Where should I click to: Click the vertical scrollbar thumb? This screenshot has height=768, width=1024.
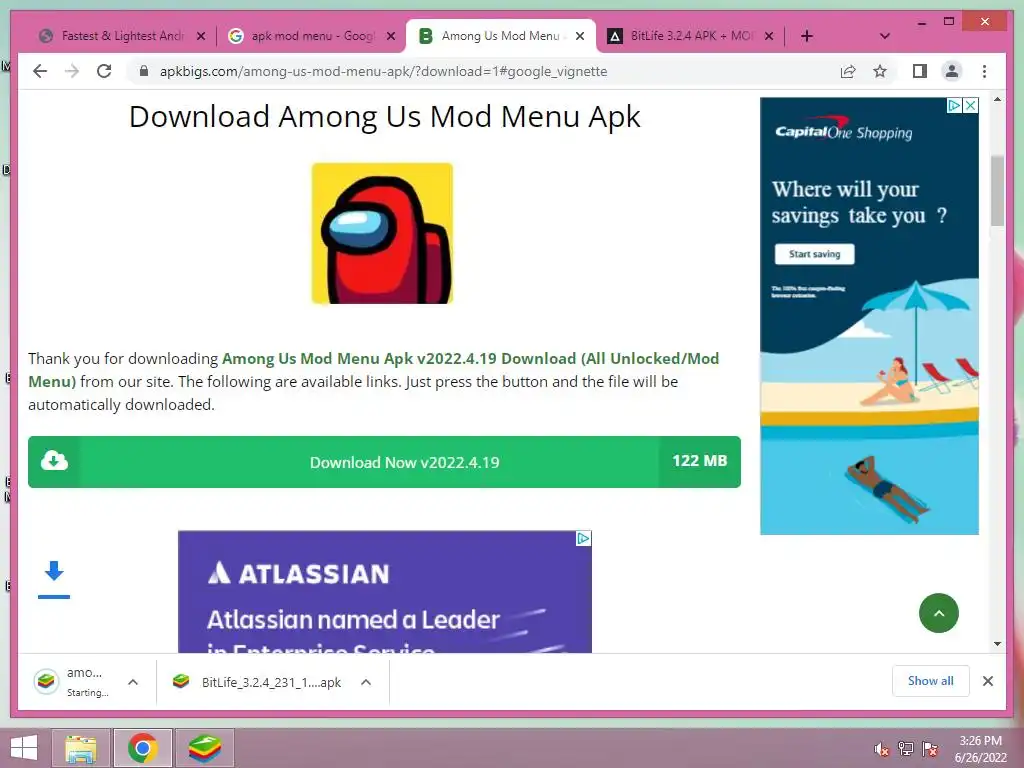(x=997, y=191)
